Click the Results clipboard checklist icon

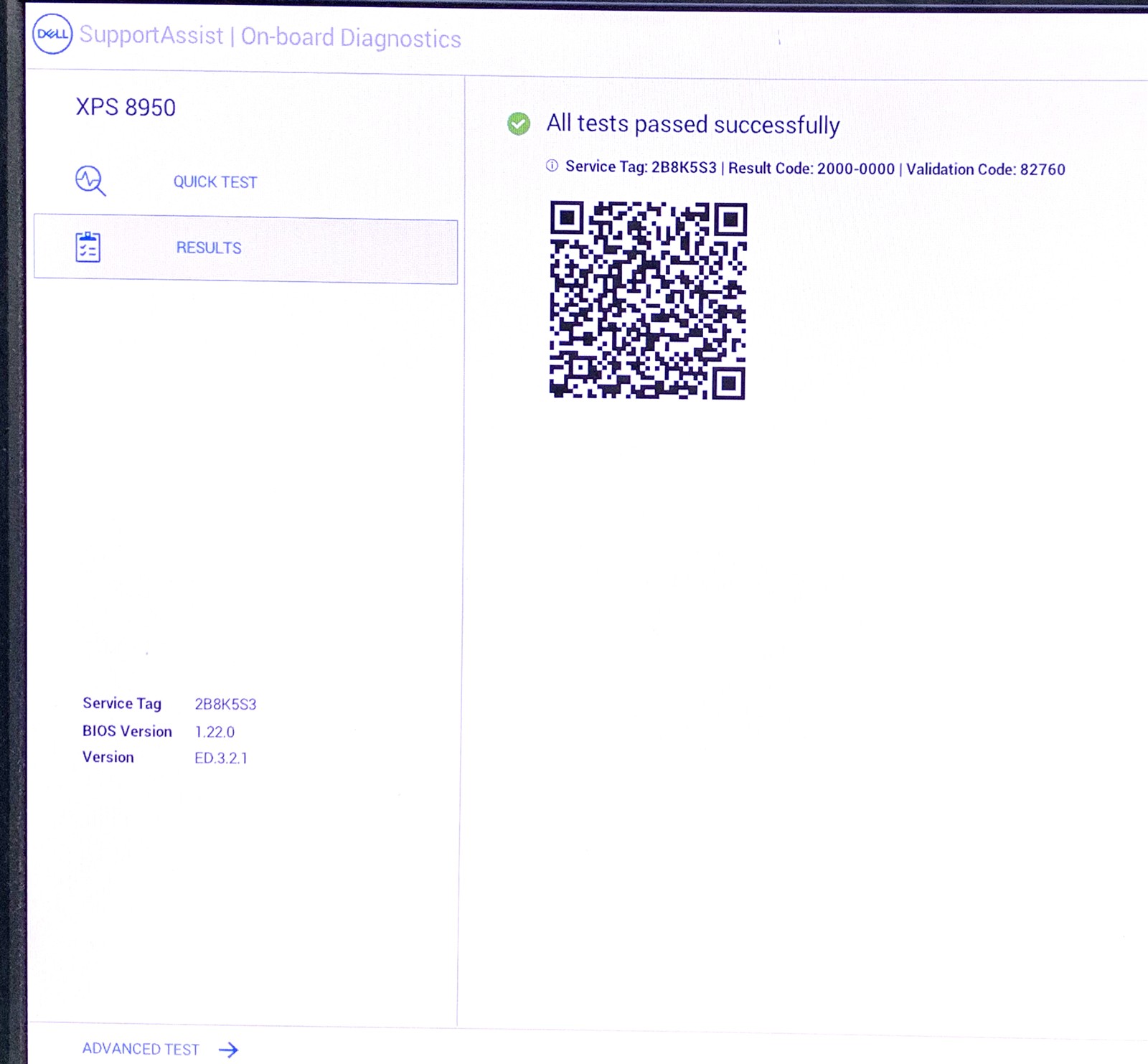[88, 248]
